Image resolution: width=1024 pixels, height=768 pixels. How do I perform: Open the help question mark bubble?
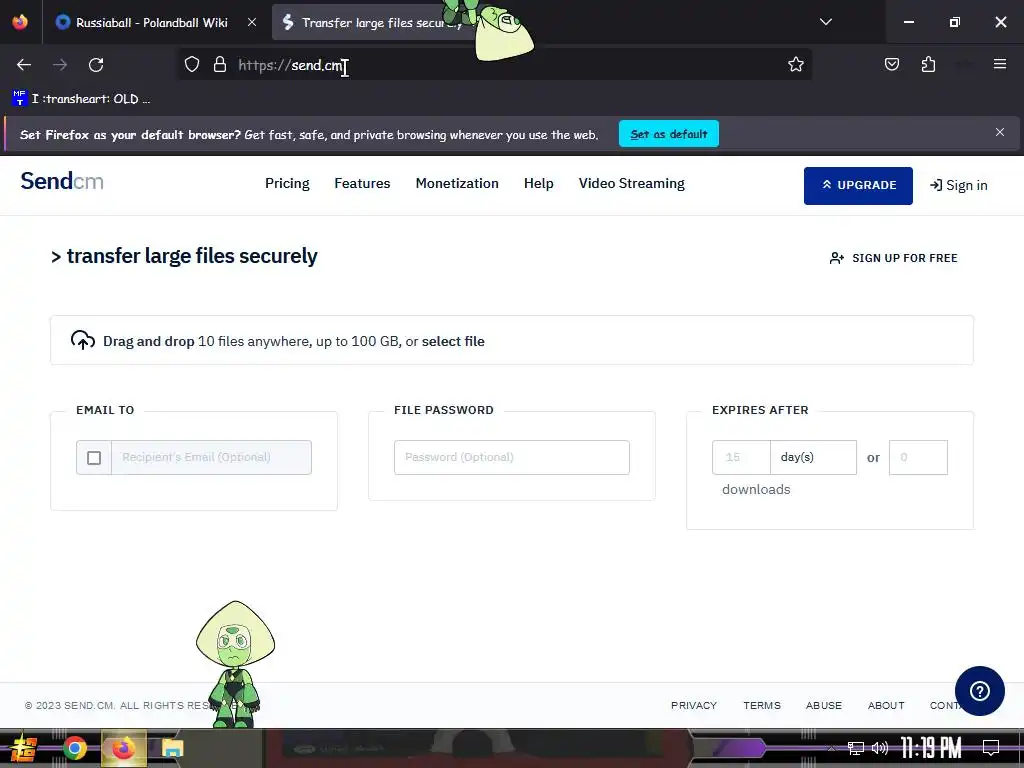[980, 691]
